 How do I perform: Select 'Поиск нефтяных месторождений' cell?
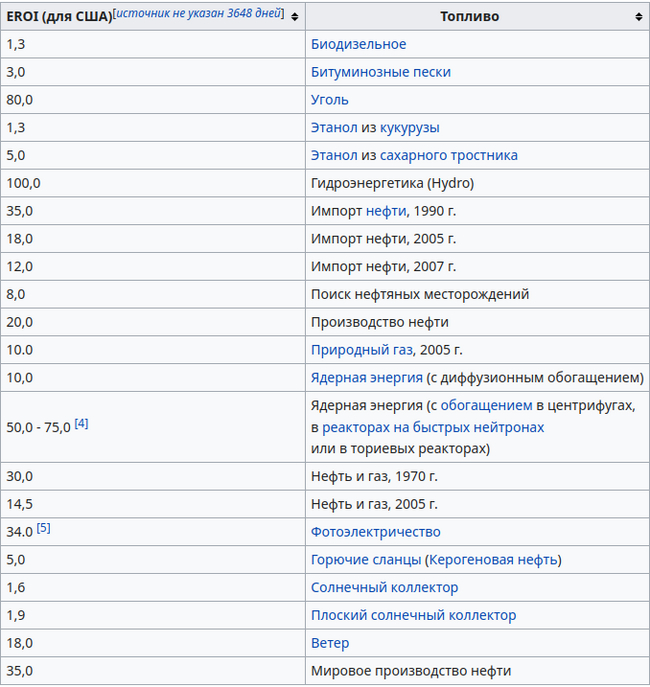click(x=477, y=294)
